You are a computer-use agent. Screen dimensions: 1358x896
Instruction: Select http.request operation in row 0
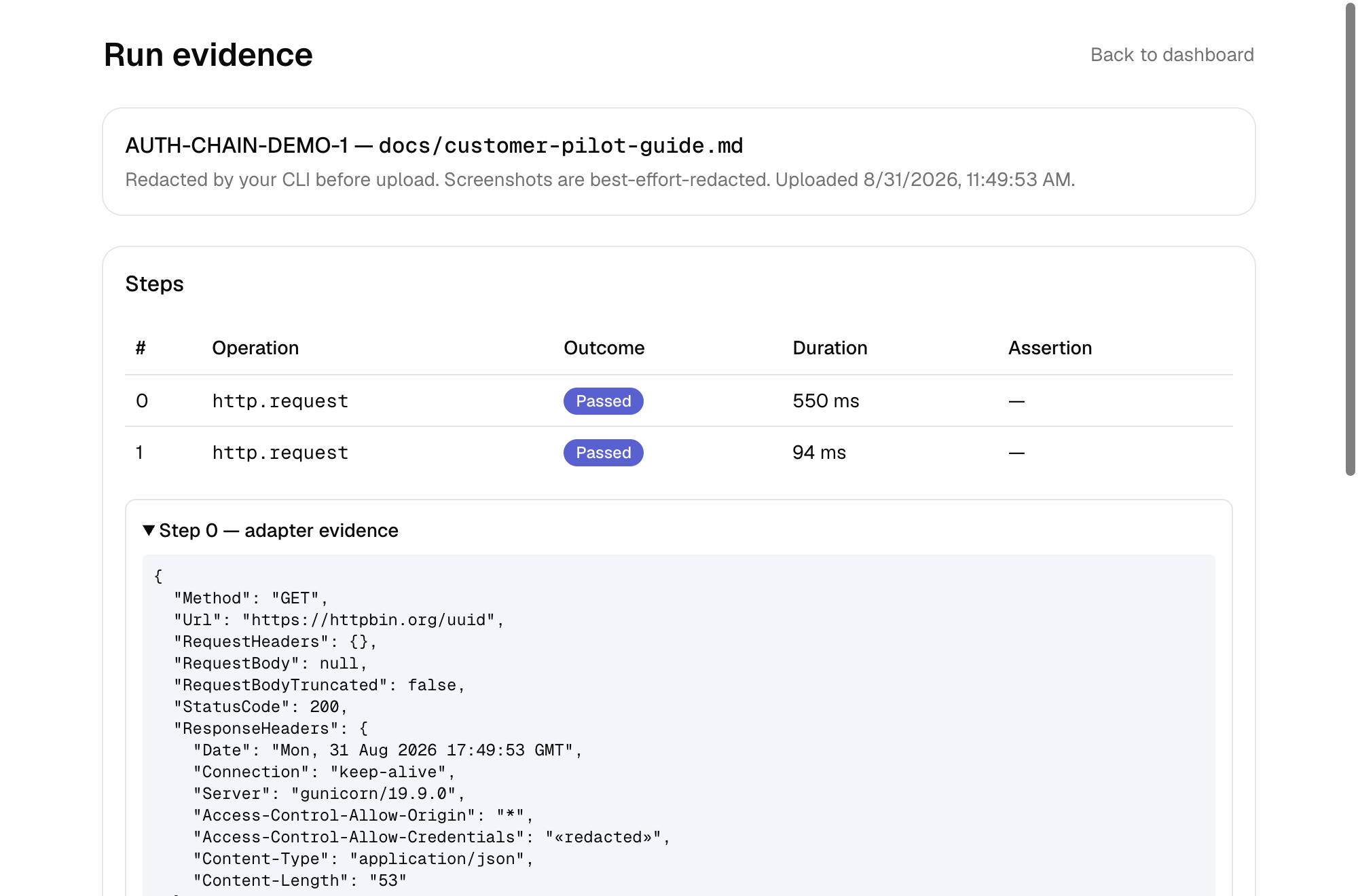tap(280, 401)
